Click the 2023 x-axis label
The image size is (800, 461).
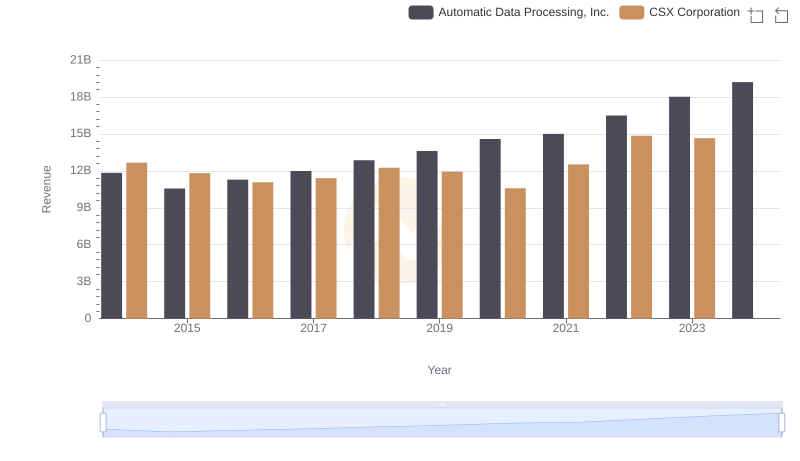692,328
